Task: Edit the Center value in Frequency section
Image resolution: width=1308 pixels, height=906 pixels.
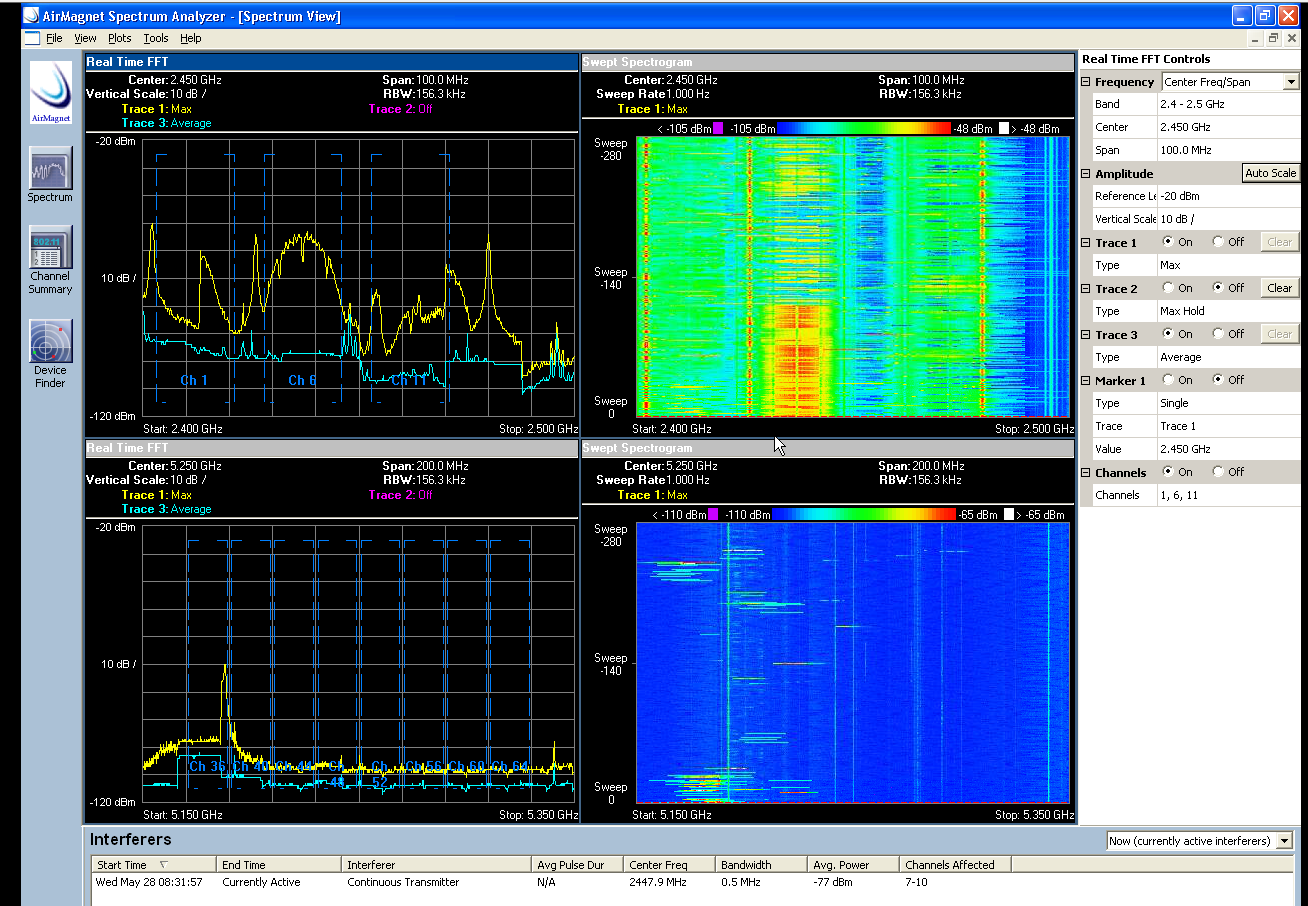Action: click(1228, 127)
